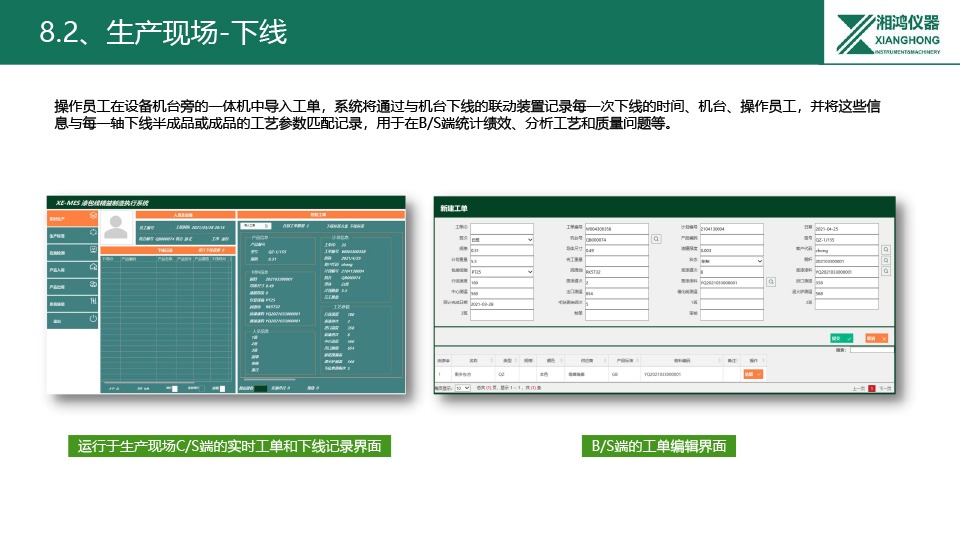
Task: Click the search icon next to the zhong field
Action: [x=886, y=250]
